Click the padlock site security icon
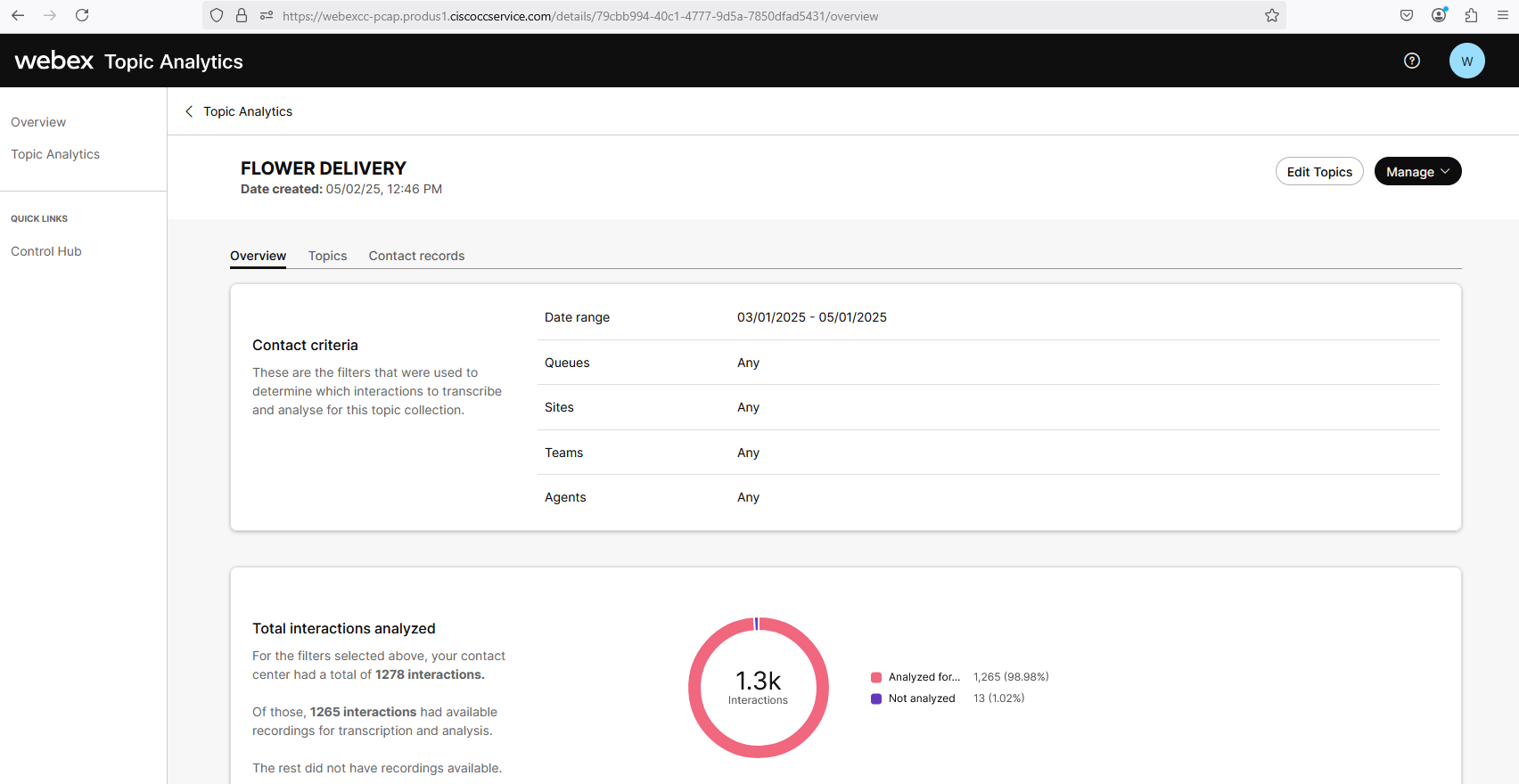This screenshot has height=784, width=1519. [x=242, y=15]
